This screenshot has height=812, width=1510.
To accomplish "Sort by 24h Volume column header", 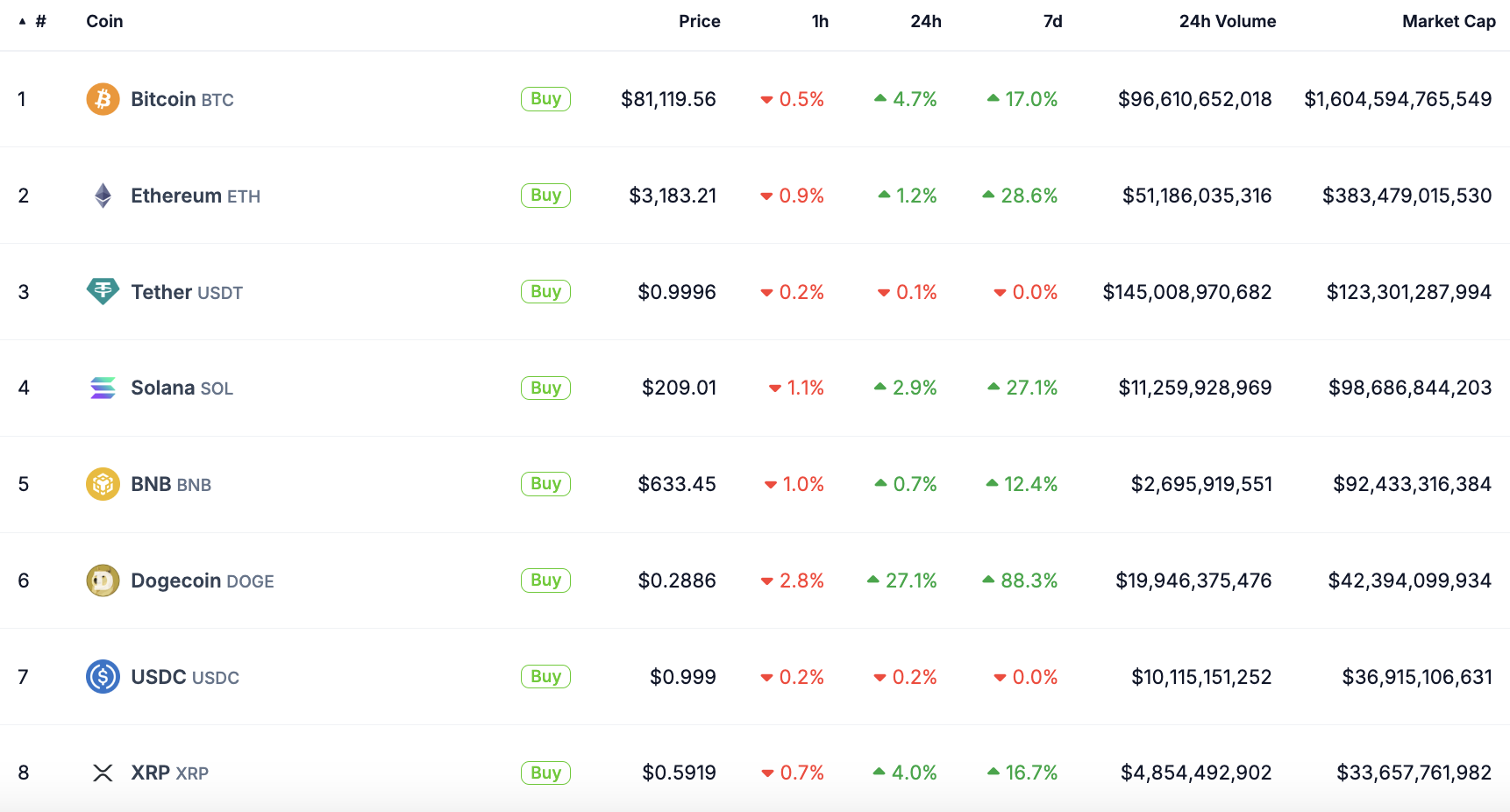I will (x=1227, y=21).
